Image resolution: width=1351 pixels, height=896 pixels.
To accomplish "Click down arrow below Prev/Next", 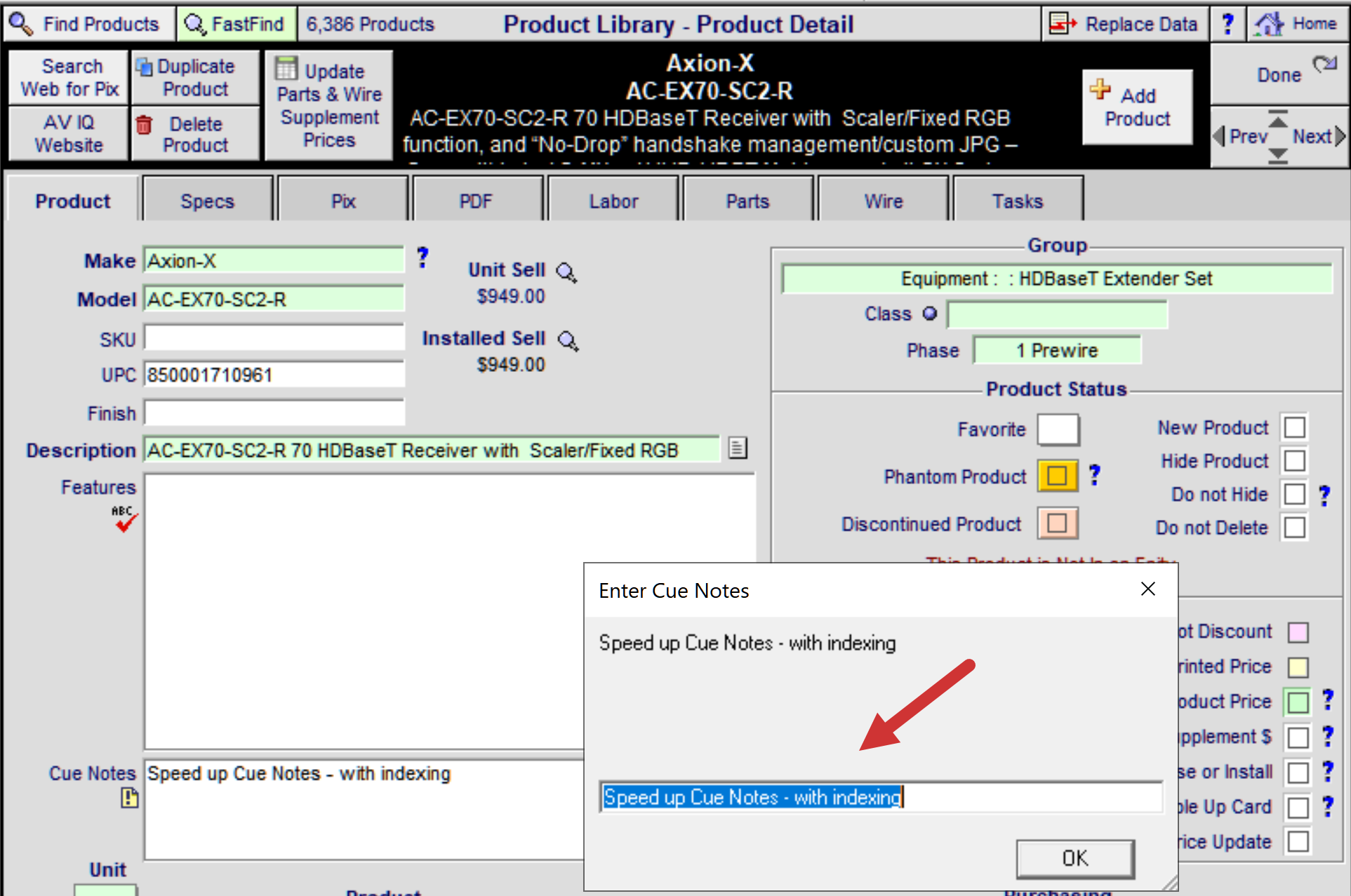I will pyautogui.click(x=1278, y=156).
